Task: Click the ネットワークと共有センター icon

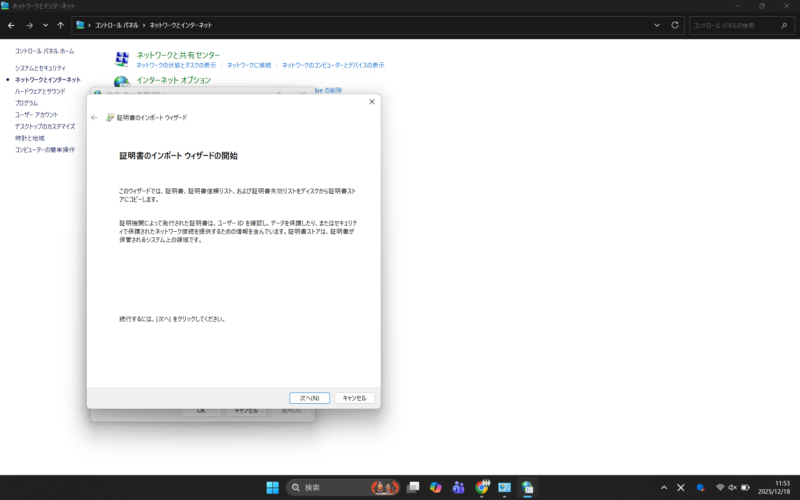Action: point(122,59)
